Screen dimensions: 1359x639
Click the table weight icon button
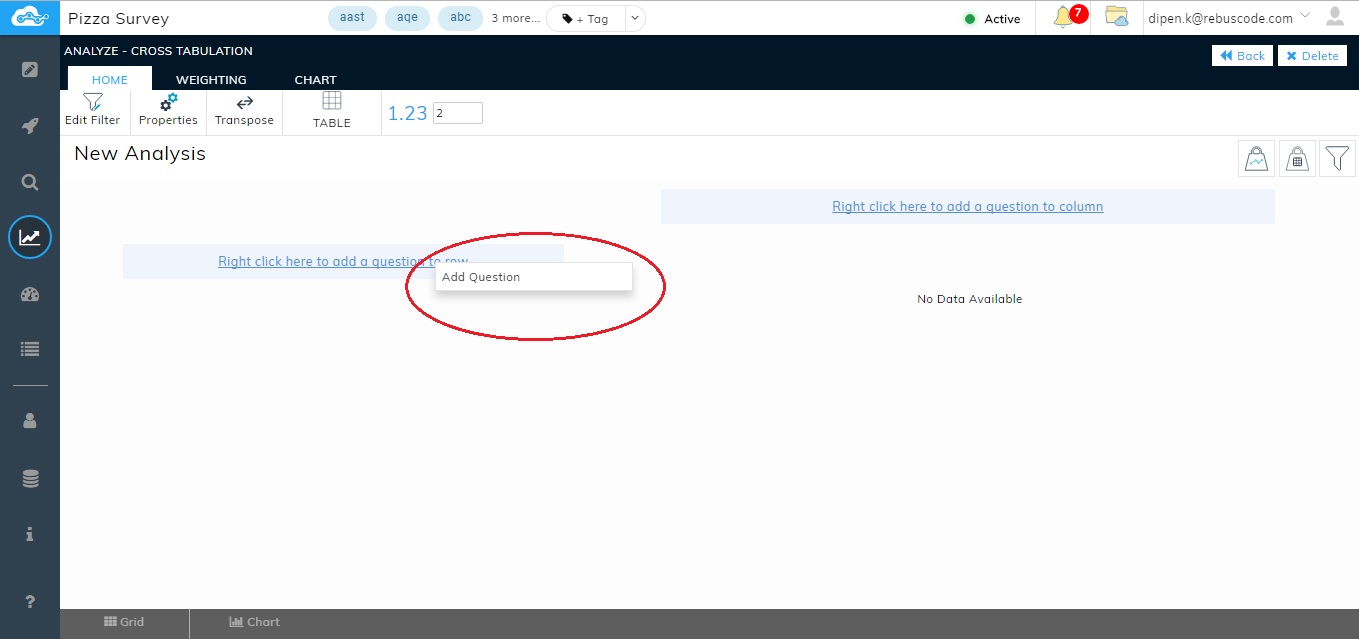(1297, 158)
